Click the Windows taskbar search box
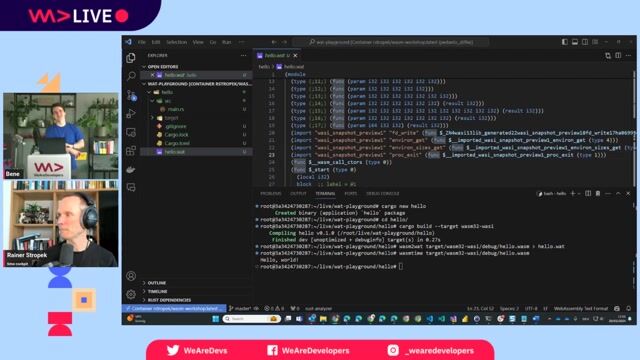 (x=251, y=319)
